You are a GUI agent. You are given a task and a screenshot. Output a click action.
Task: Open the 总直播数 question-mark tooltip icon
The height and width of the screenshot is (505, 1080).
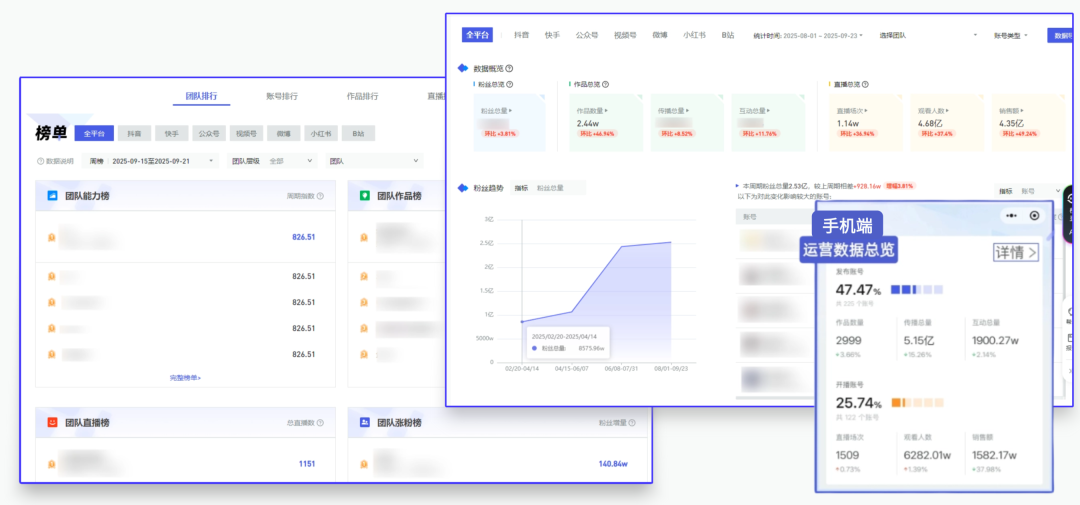coord(320,423)
